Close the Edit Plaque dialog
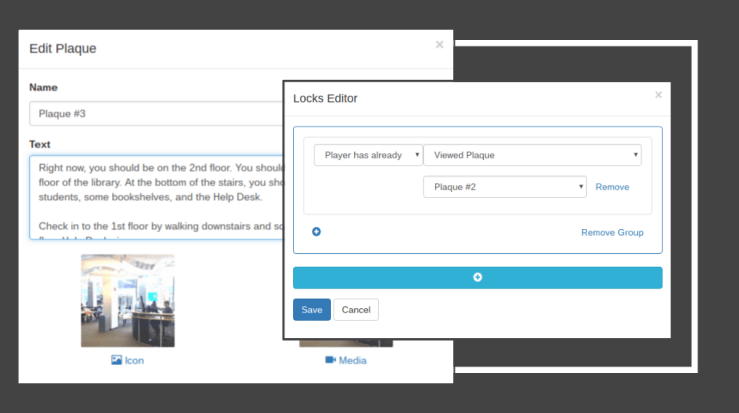This screenshot has height=413, width=739. [x=439, y=44]
